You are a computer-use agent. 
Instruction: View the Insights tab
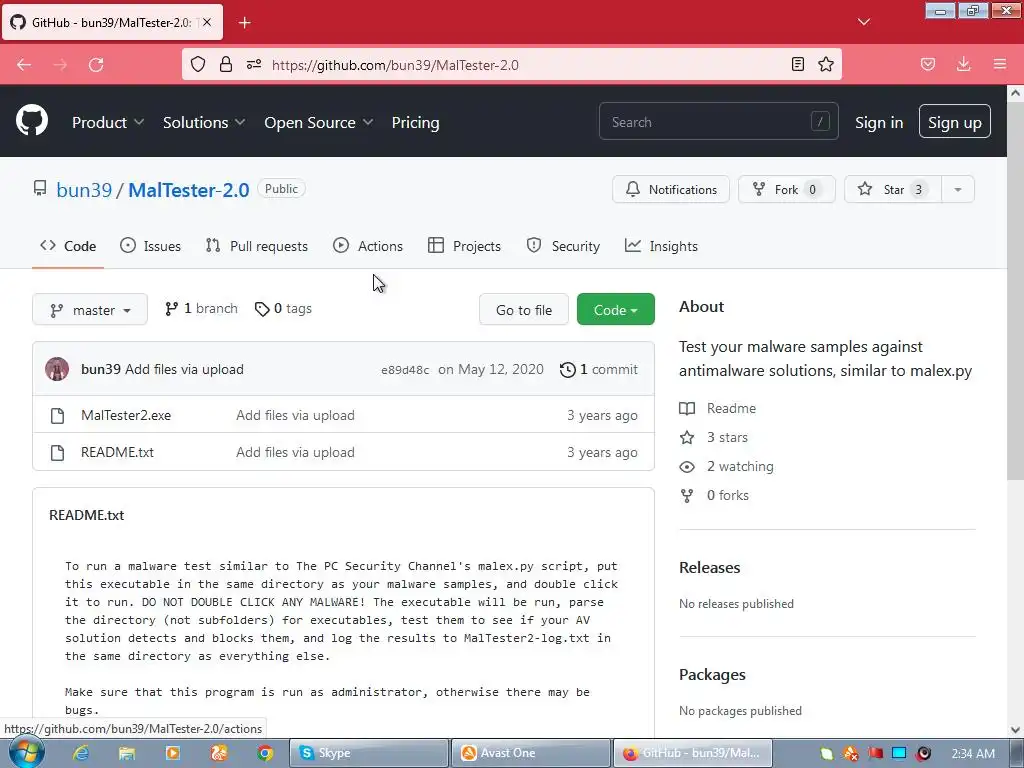[x=661, y=246]
